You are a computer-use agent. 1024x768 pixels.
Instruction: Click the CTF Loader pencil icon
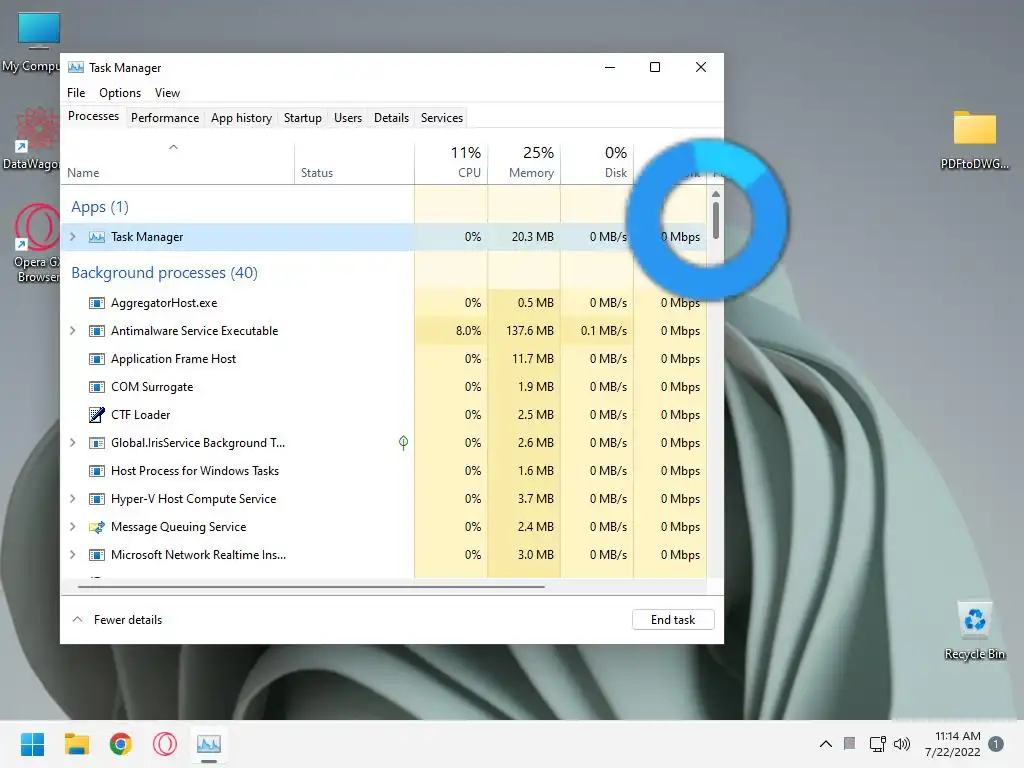(97, 415)
